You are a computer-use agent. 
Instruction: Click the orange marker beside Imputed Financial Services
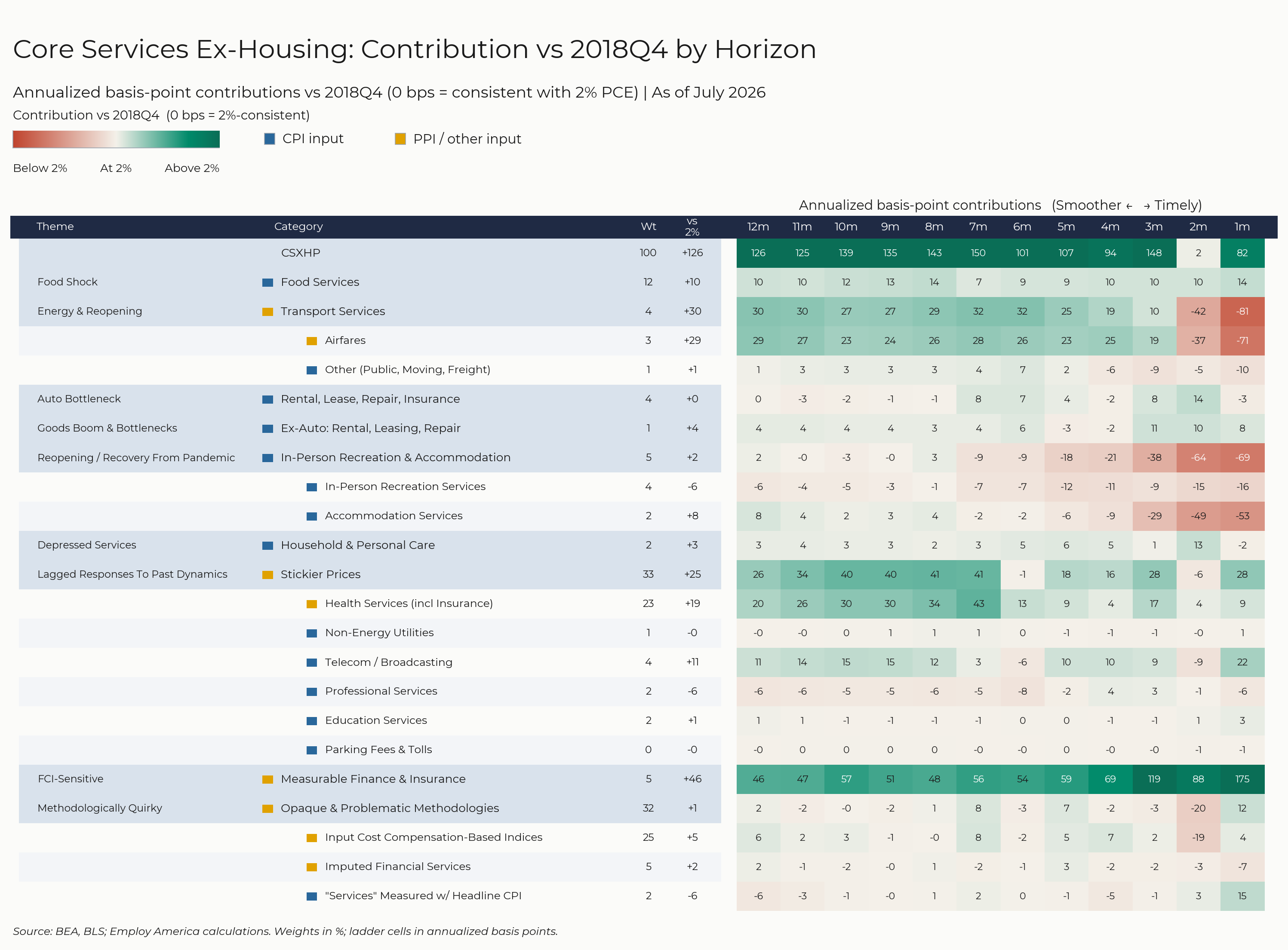click(312, 867)
